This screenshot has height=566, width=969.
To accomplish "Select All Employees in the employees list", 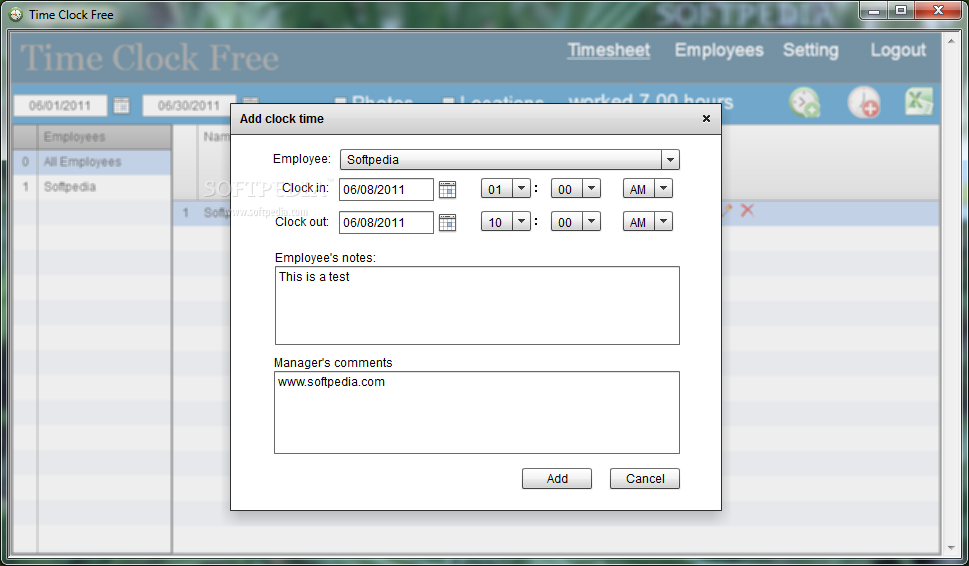I will pos(92,162).
